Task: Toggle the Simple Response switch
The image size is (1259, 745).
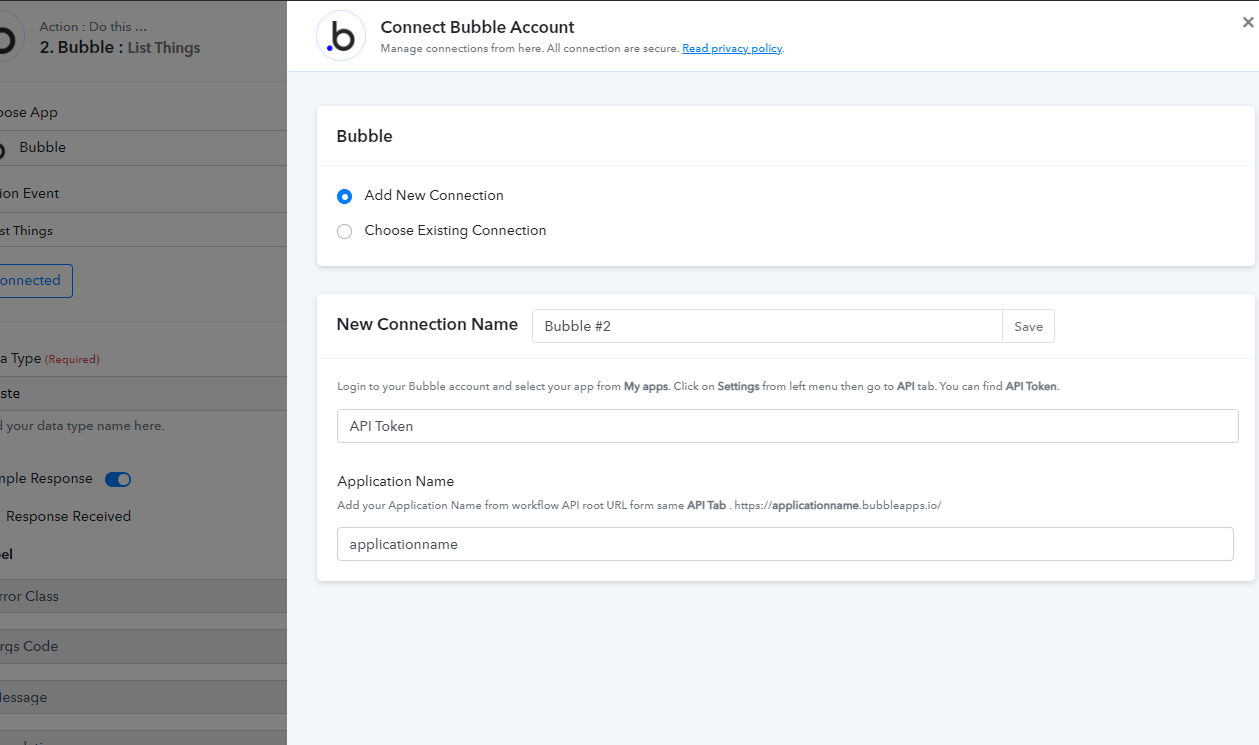Action: coord(118,479)
